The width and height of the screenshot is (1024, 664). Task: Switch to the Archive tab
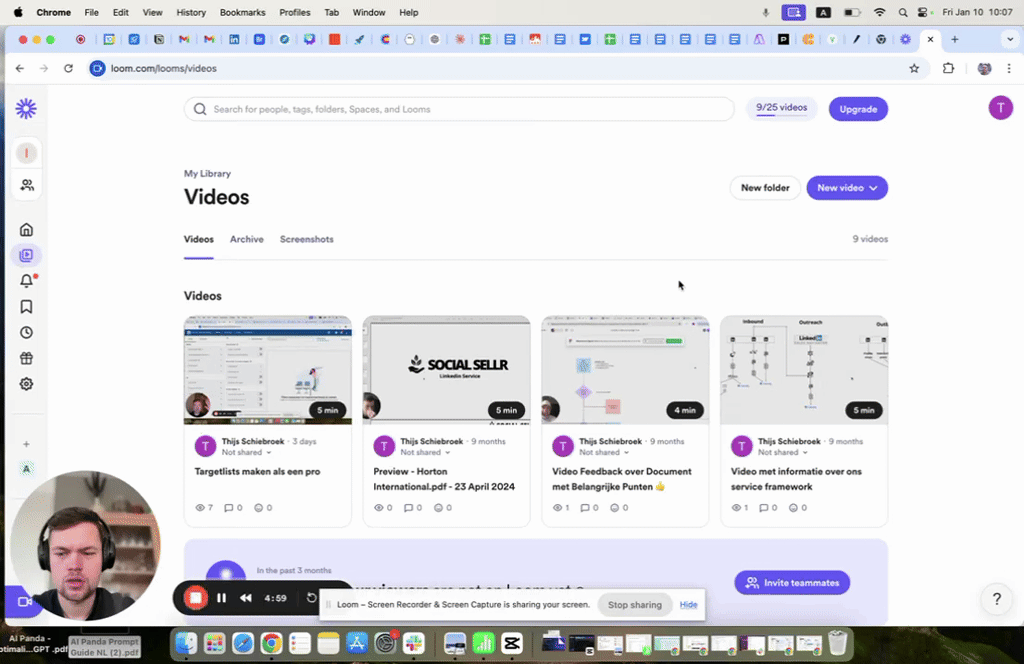pyautogui.click(x=247, y=239)
